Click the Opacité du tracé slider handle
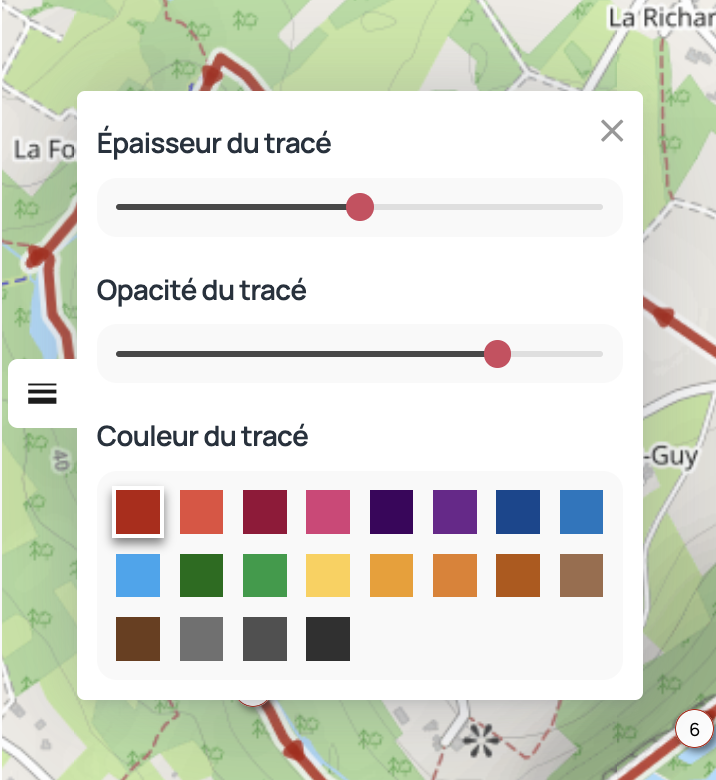This screenshot has width=716, height=780. pyautogui.click(x=497, y=354)
